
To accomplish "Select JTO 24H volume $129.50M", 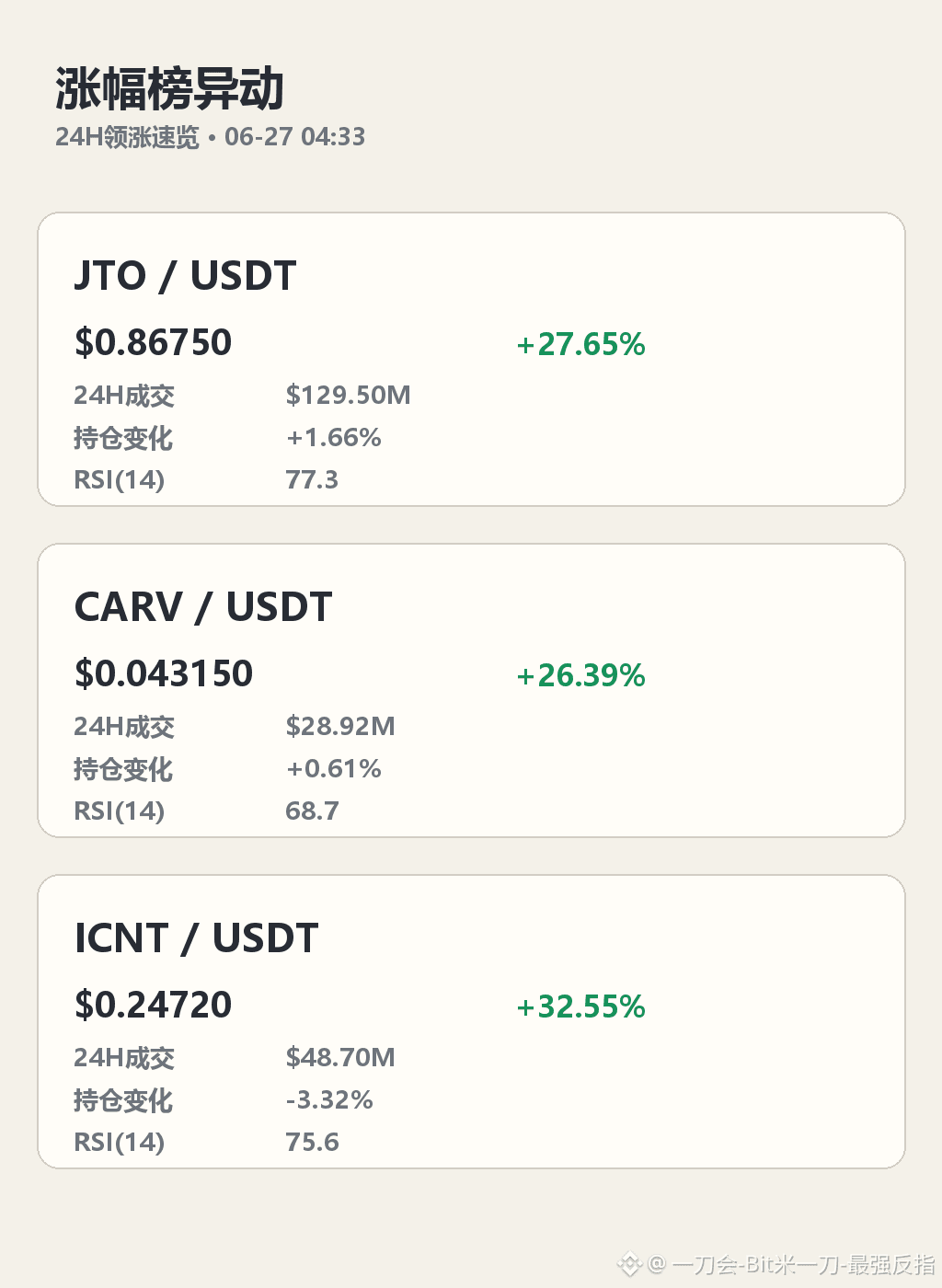I will (348, 396).
